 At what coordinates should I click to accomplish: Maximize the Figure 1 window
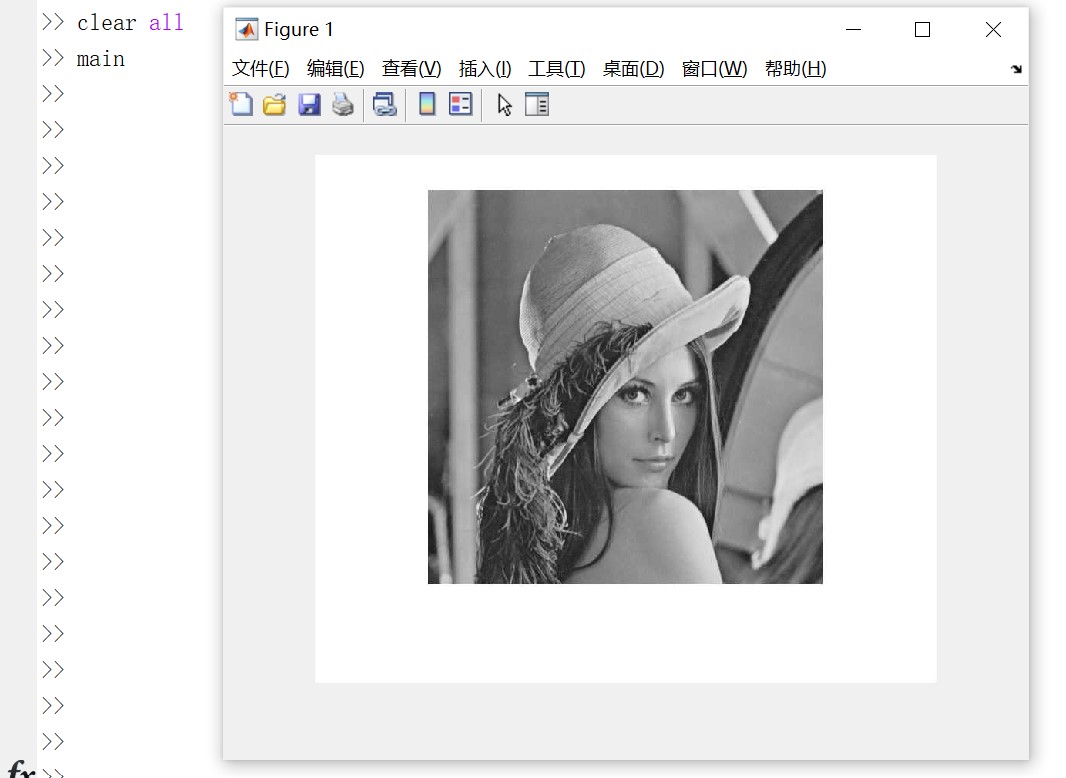(922, 30)
